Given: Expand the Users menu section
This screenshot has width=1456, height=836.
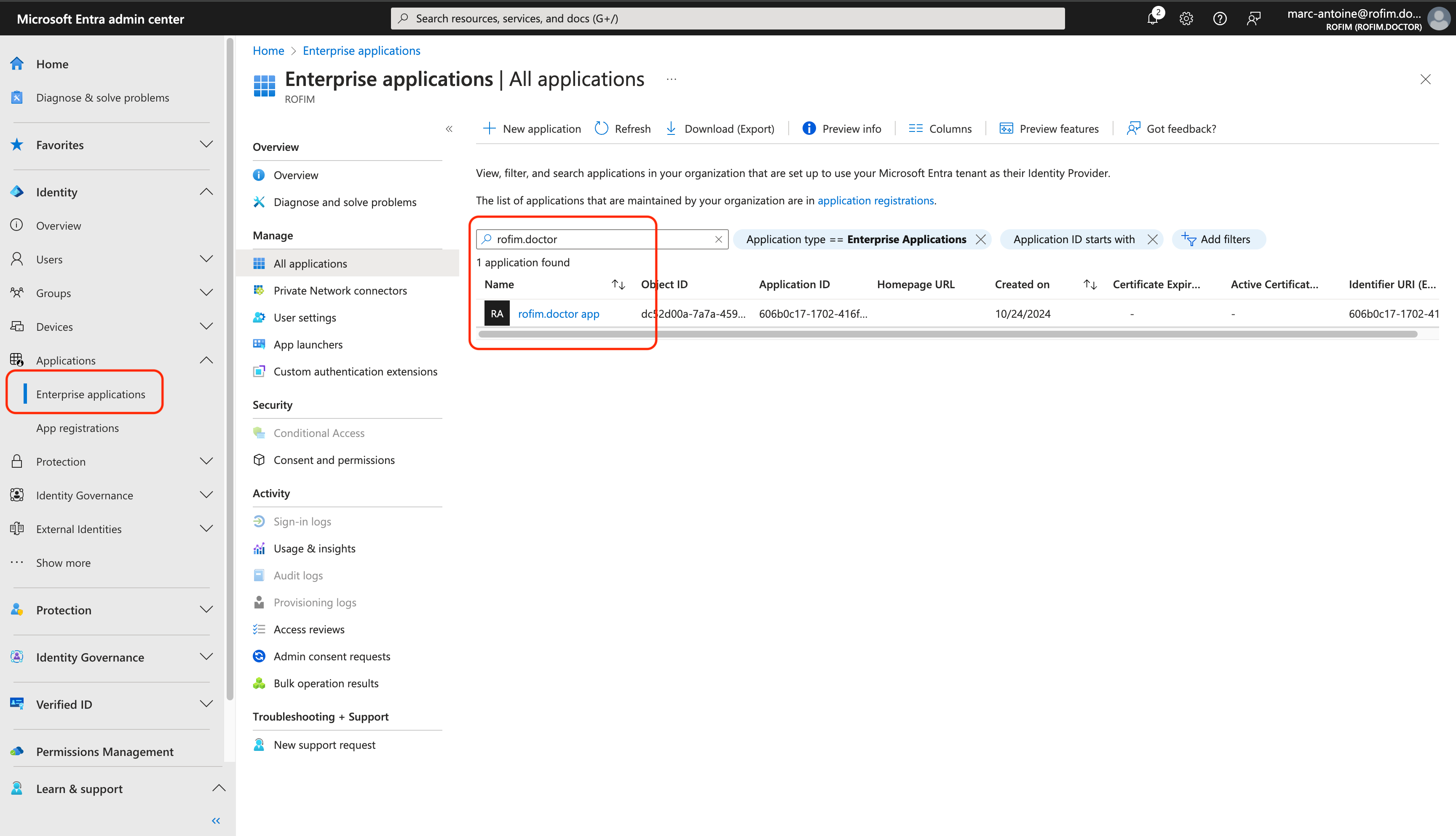Looking at the screenshot, I should pyautogui.click(x=206, y=259).
